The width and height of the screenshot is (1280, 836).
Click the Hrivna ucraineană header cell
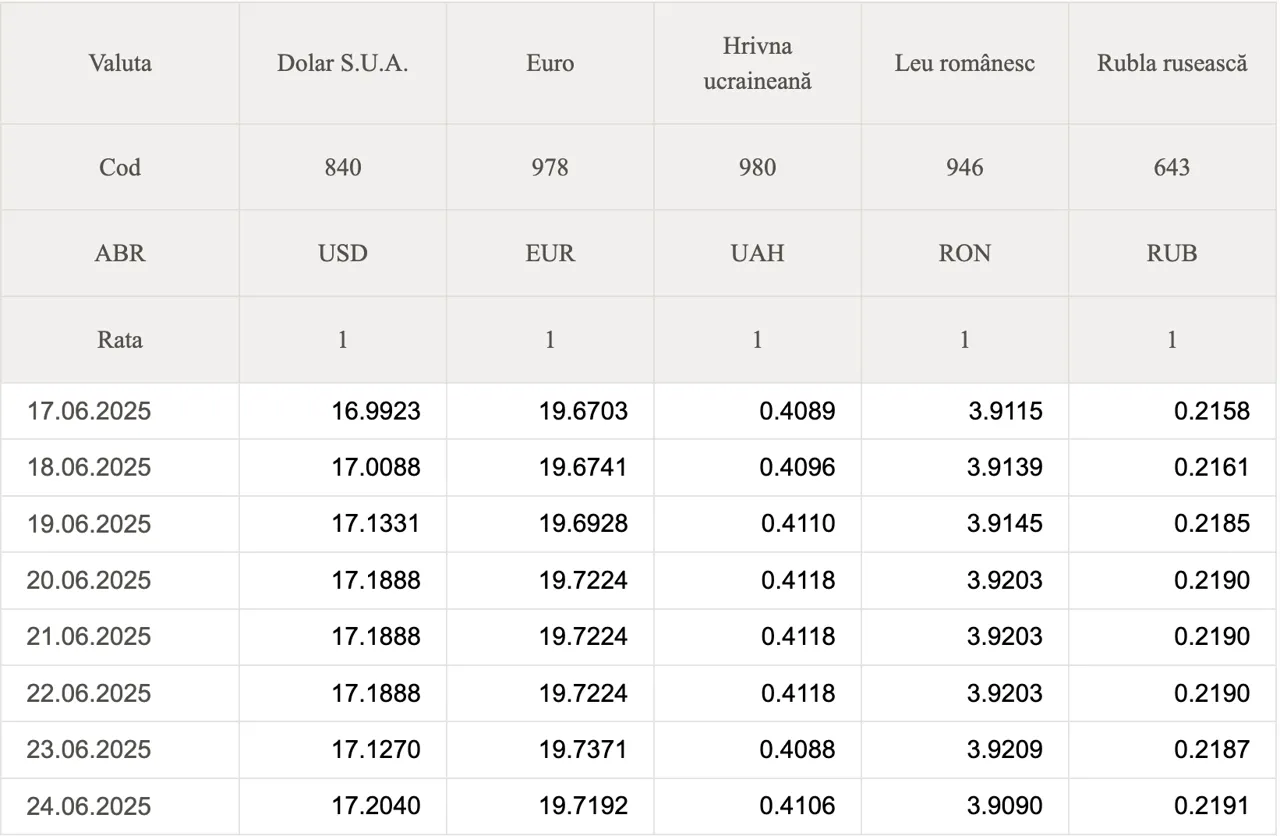pos(757,63)
